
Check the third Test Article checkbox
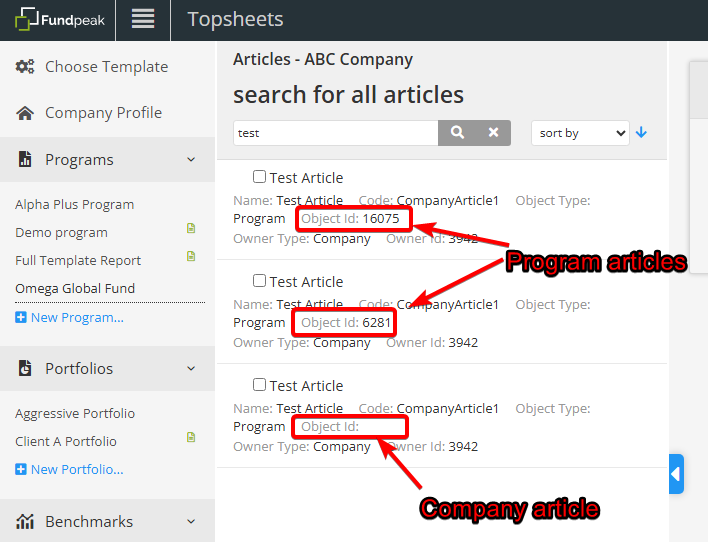point(260,385)
